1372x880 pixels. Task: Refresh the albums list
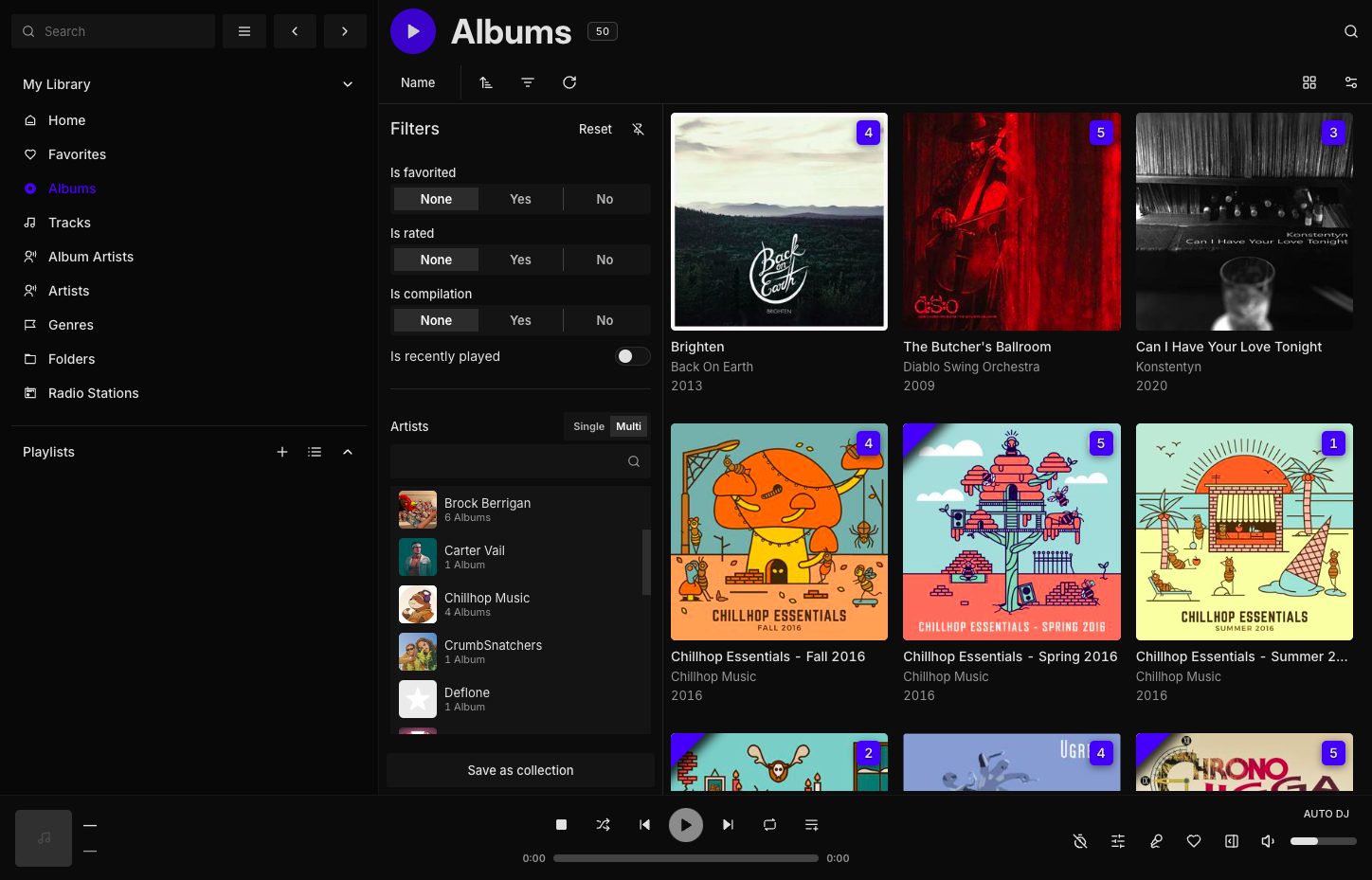tap(569, 82)
